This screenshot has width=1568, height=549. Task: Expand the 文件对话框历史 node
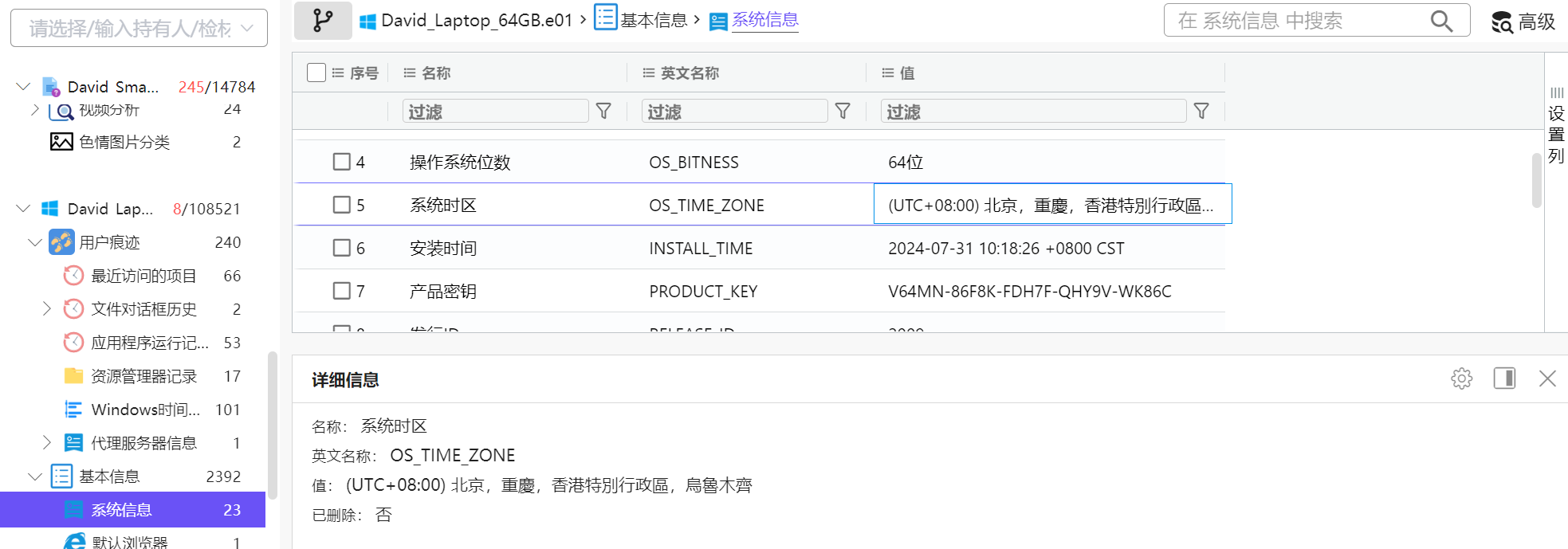pyautogui.click(x=46, y=309)
